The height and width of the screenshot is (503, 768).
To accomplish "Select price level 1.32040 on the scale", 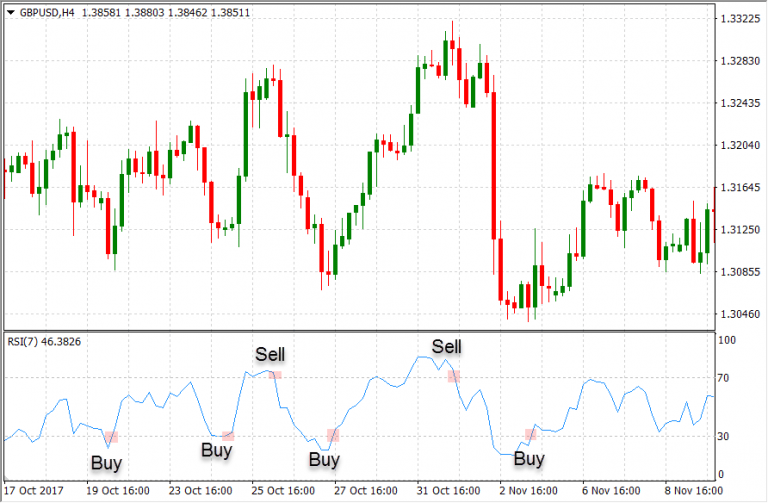I will (x=740, y=145).
